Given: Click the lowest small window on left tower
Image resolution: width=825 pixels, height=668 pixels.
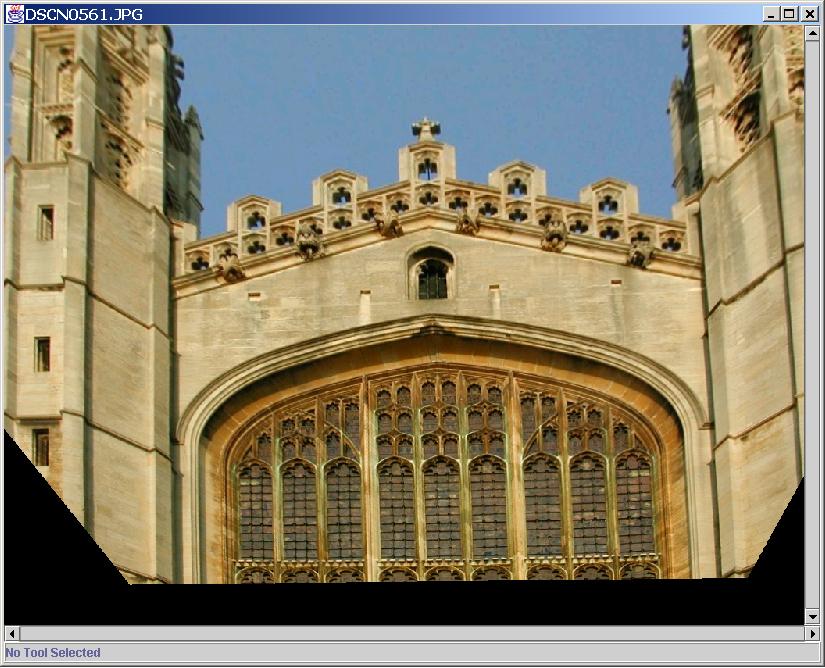Looking at the screenshot, I should click(41, 447).
